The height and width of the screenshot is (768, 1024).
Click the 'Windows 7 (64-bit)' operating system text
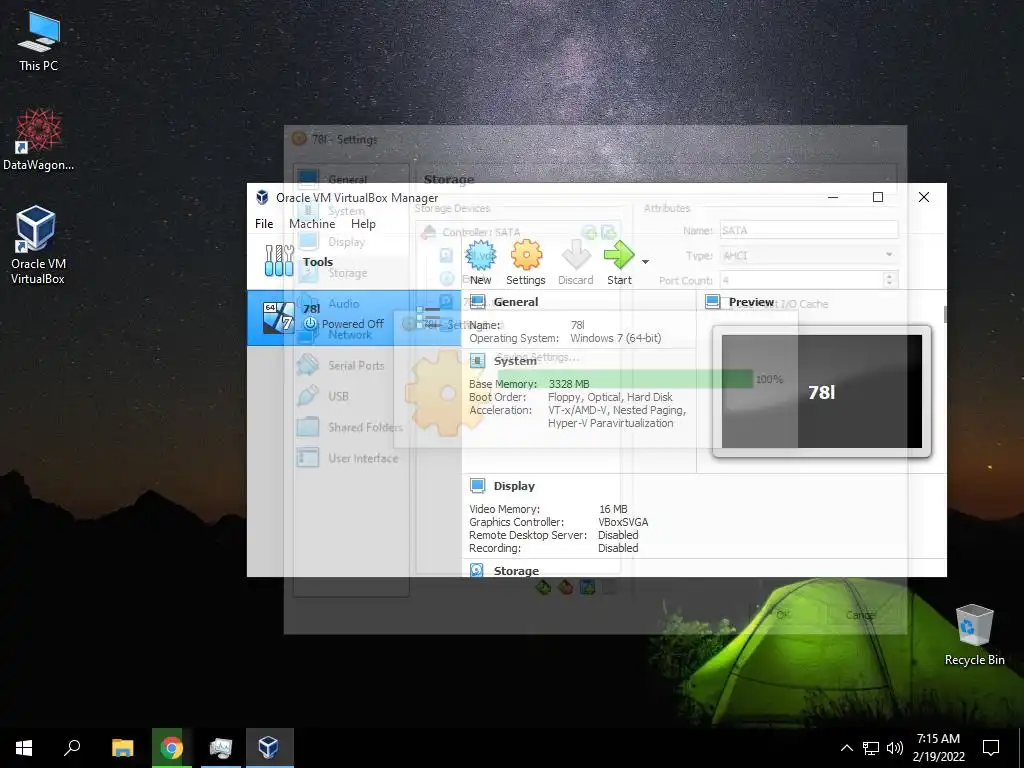[x=615, y=338]
